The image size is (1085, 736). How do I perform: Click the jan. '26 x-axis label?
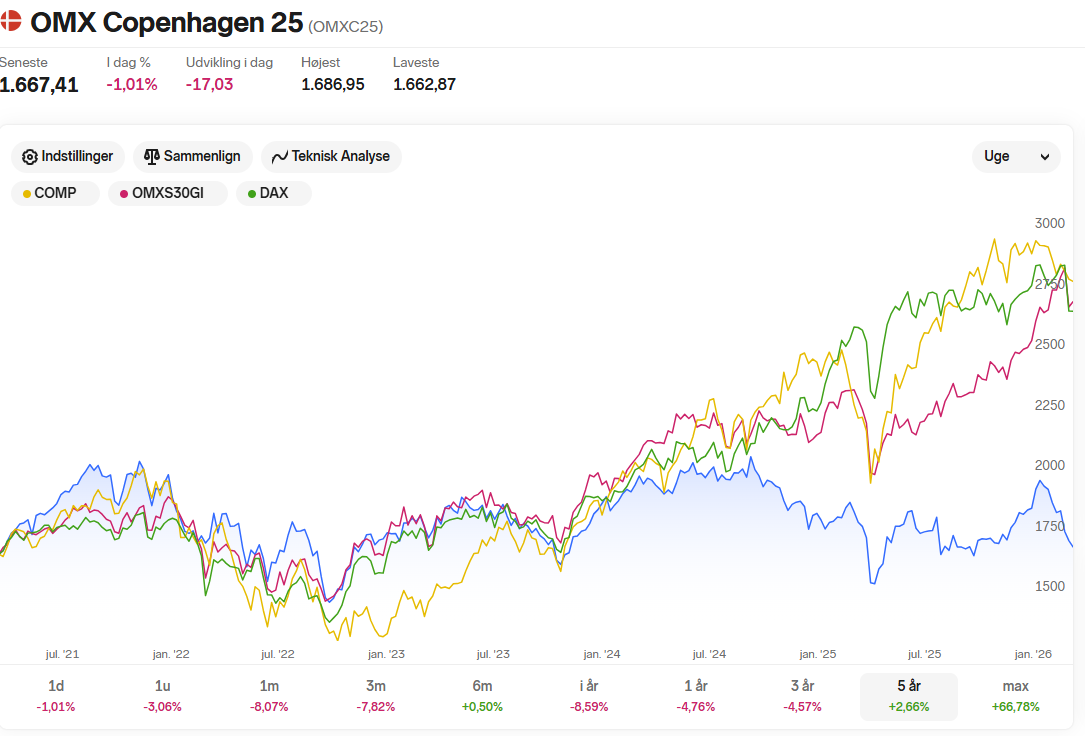click(1032, 654)
